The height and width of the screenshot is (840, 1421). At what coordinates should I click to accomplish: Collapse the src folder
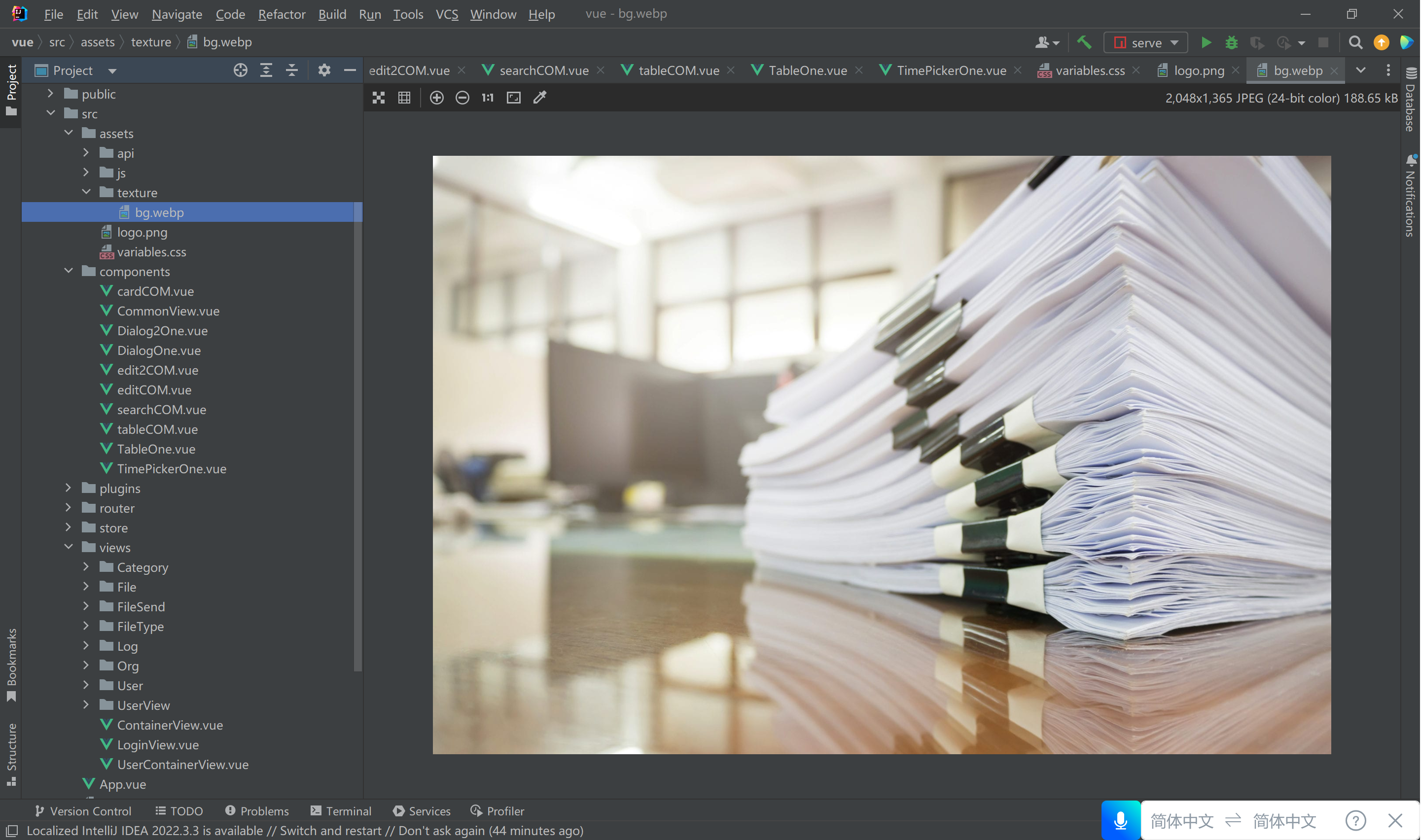coord(50,113)
